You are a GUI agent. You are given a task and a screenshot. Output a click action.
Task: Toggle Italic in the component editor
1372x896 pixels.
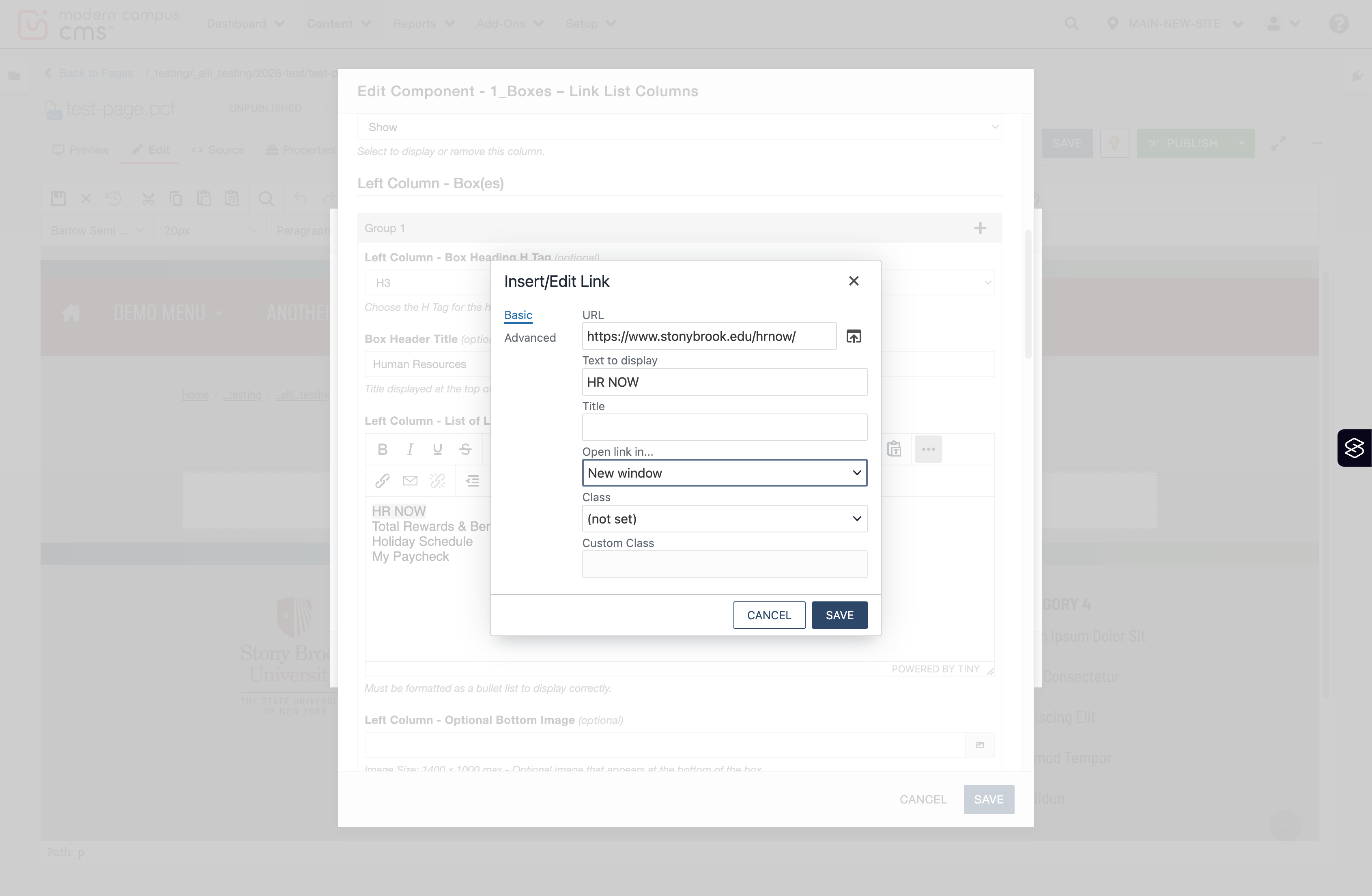click(x=410, y=449)
